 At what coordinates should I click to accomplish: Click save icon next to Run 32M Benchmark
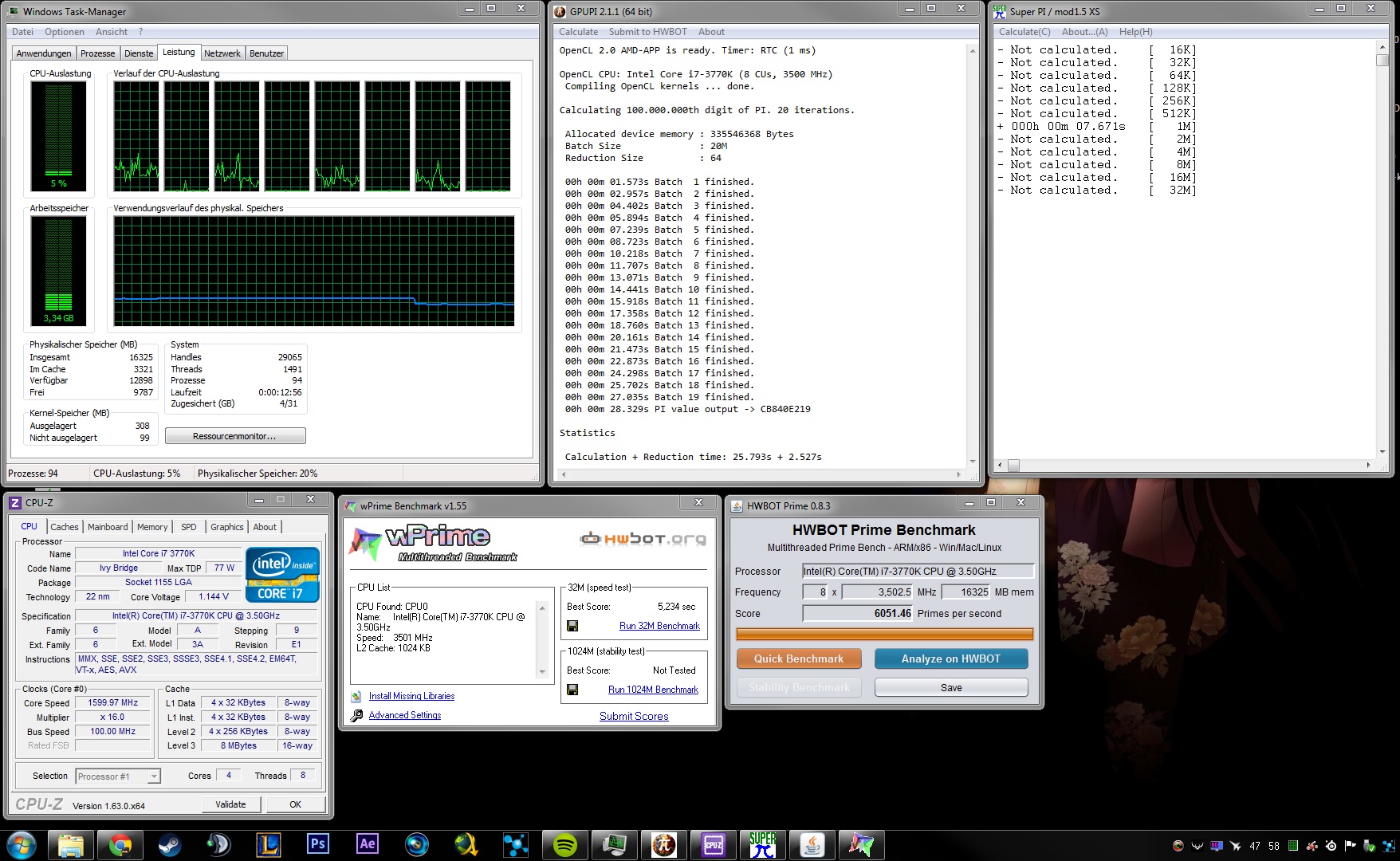coord(572,626)
